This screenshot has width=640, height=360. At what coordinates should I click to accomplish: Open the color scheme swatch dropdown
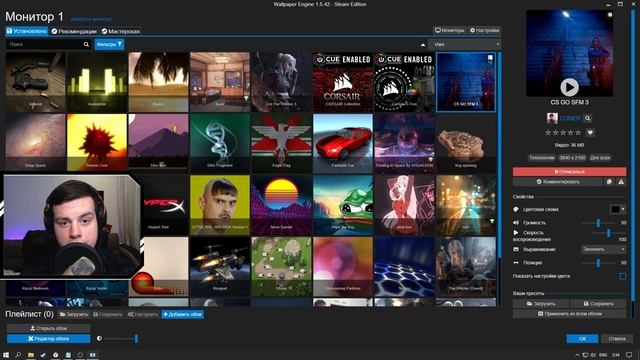618,209
